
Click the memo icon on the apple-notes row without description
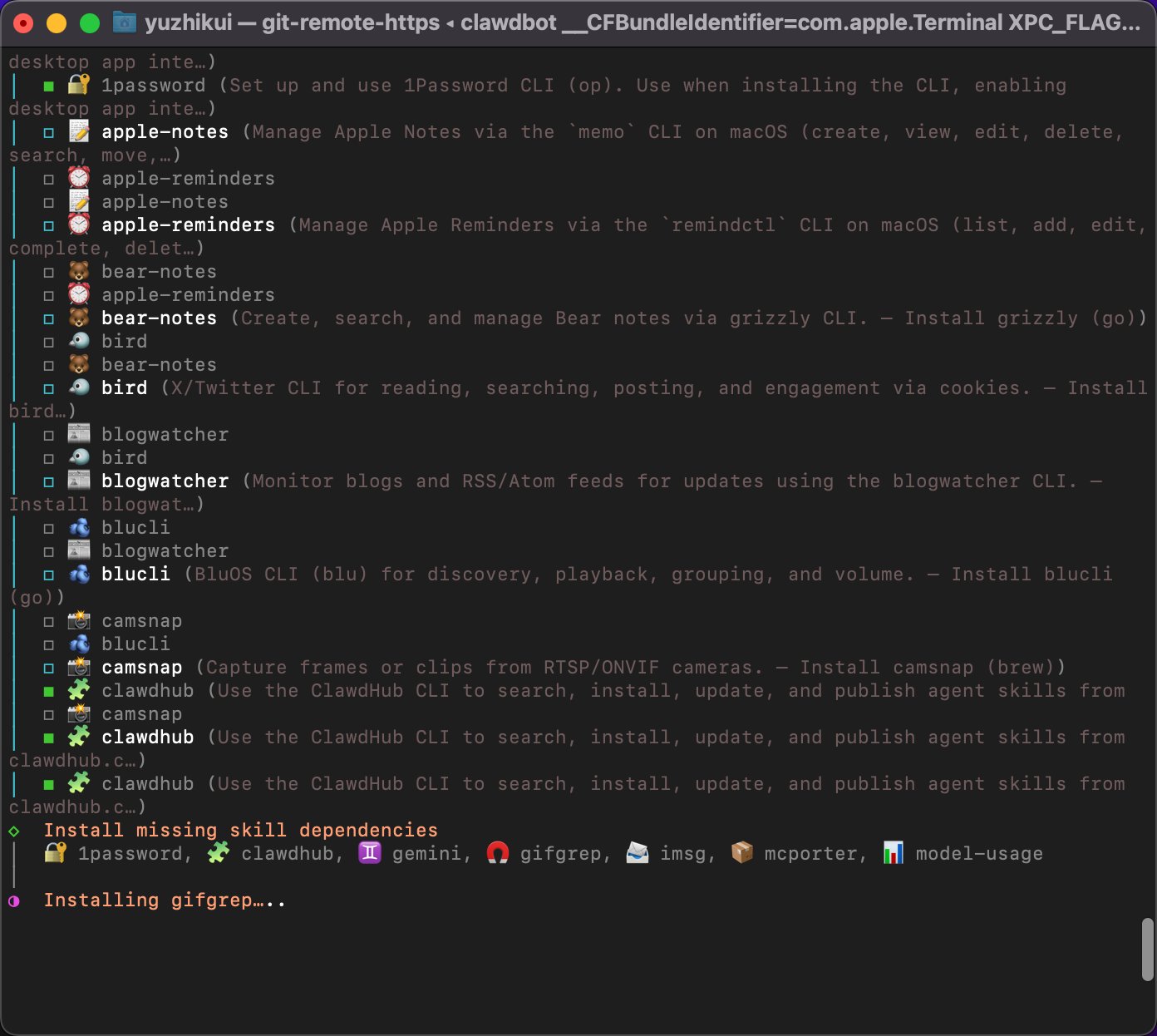tap(79, 201)
